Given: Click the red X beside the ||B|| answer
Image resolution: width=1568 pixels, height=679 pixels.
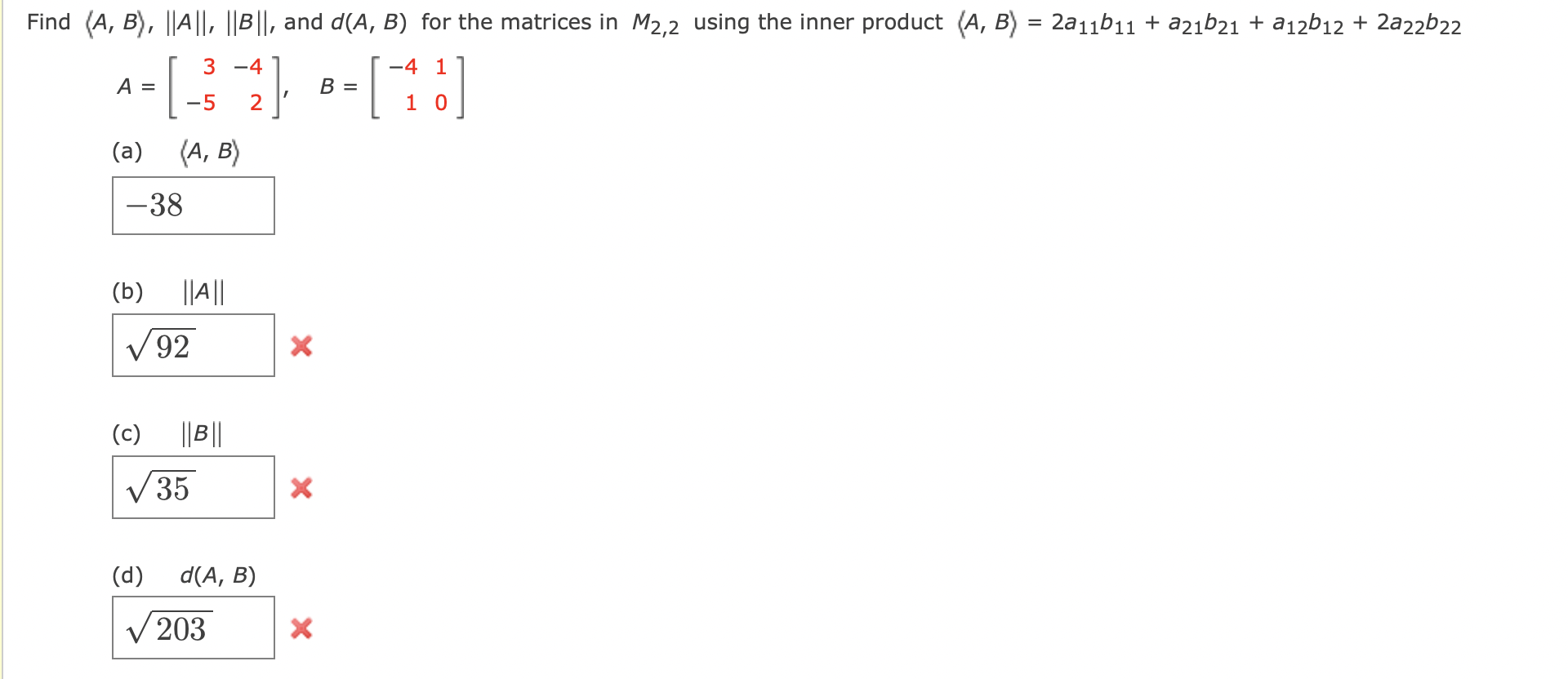Looking at the screenshot, I should [x=302, y=489].
